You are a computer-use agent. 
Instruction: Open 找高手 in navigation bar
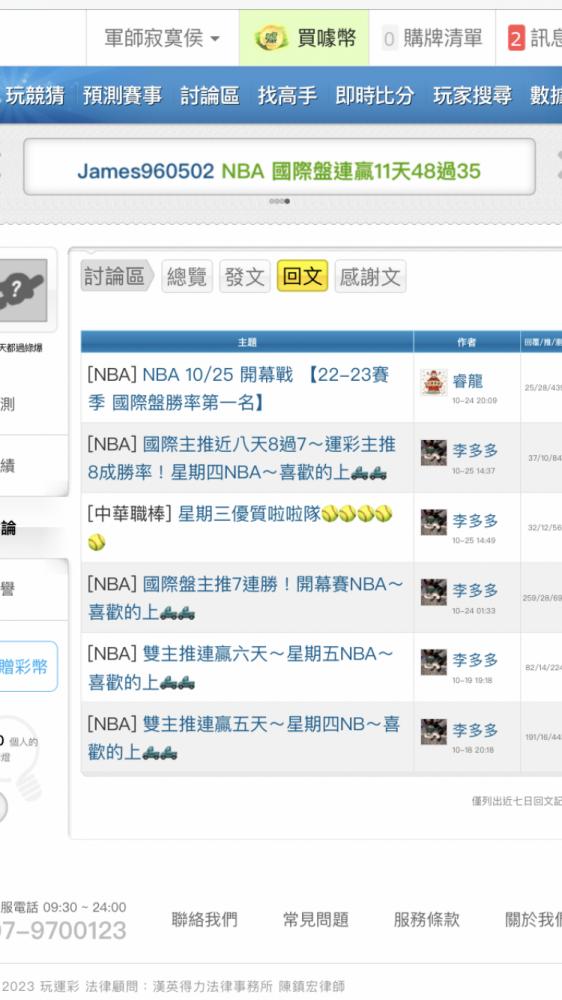287,96
